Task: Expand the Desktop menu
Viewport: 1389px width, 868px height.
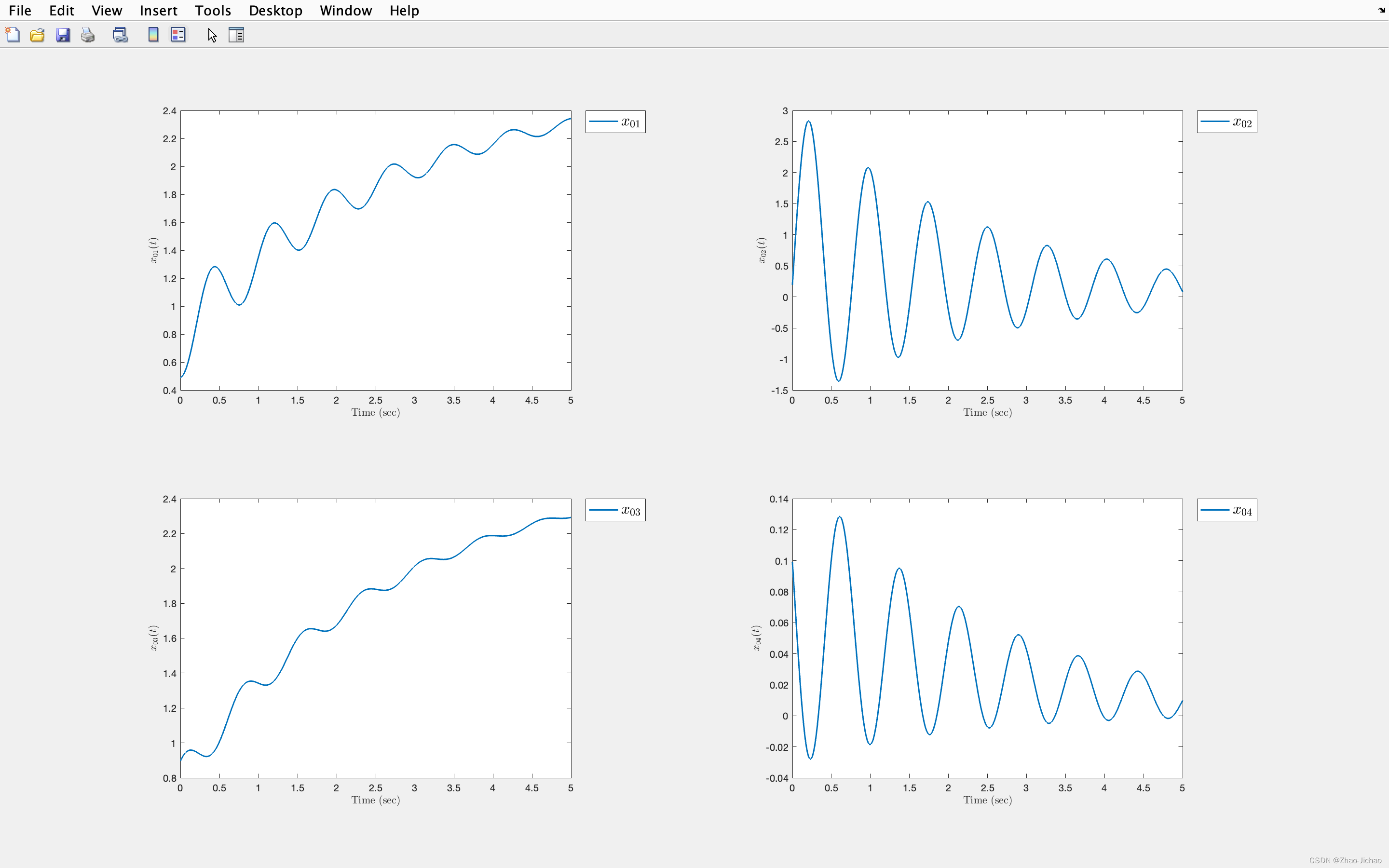Action: point(275,10)
